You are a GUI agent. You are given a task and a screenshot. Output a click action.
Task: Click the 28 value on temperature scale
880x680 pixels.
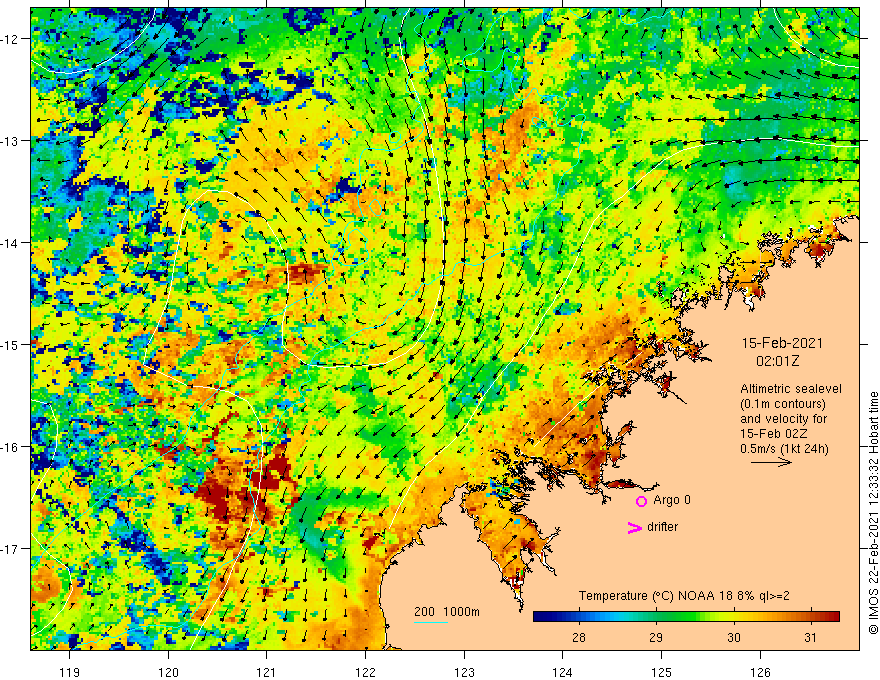pyautogui.click(x=579, y=637)
